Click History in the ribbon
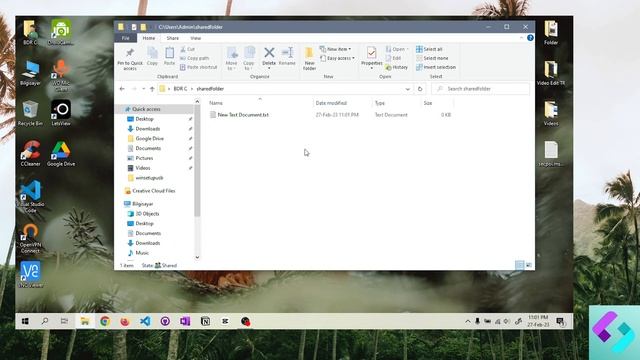Screen dimensions: 640x360 [x=396, y=67]
